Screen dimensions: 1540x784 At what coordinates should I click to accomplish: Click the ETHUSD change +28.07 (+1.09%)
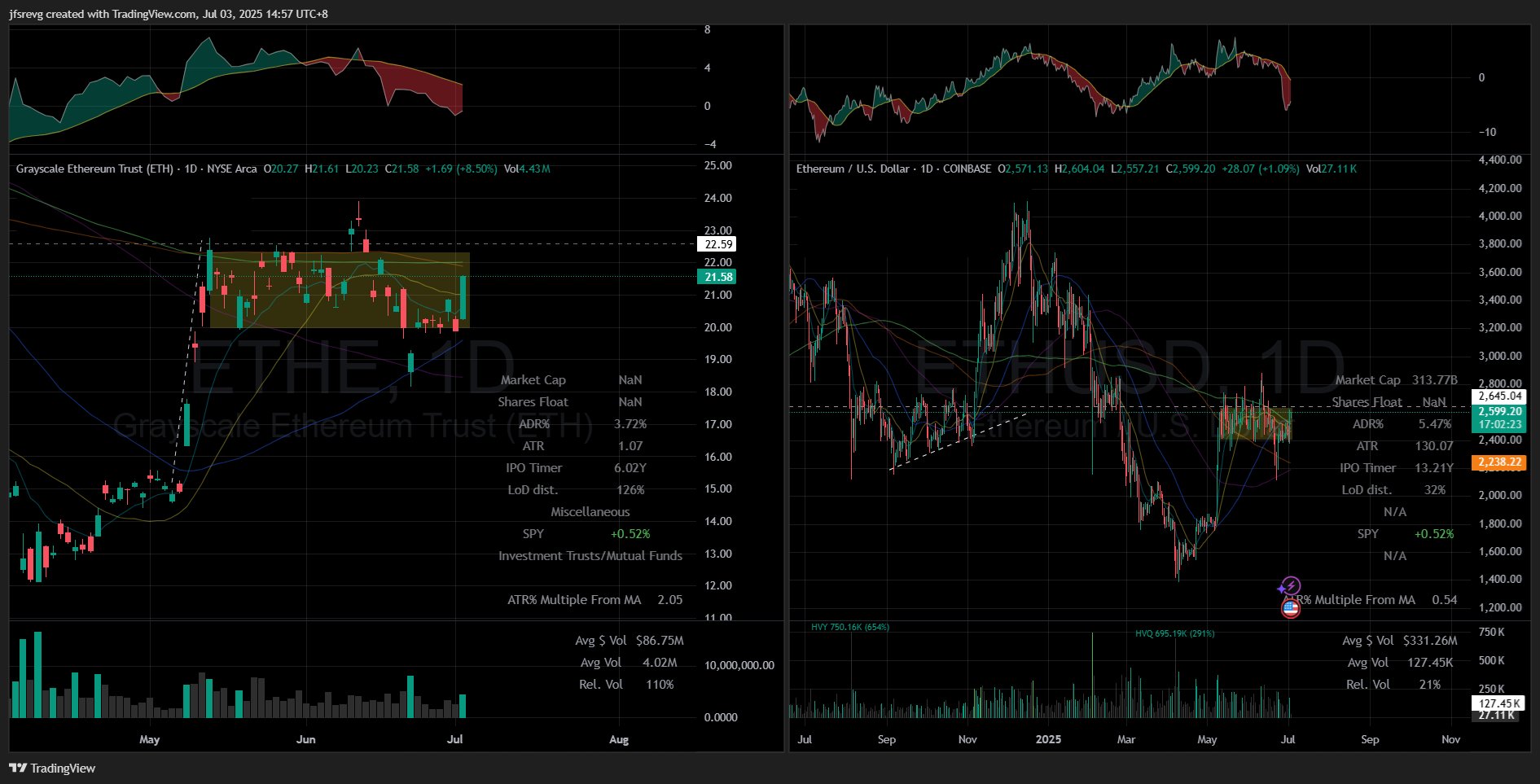tap(1260, 169)
